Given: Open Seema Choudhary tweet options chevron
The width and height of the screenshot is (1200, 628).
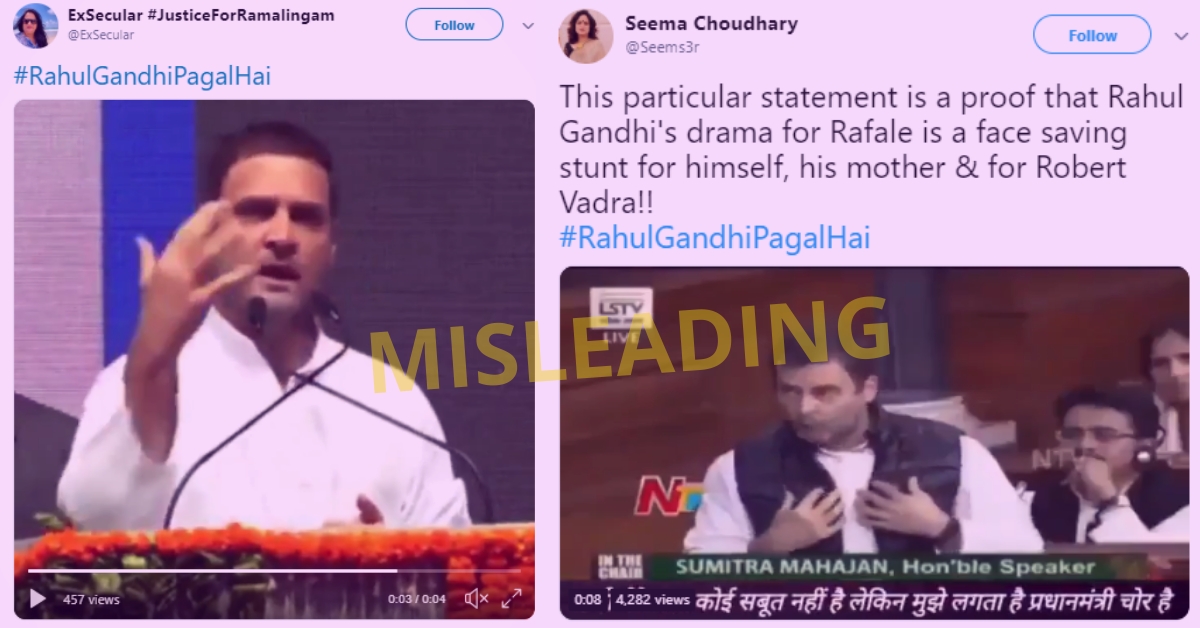Looking at the screenshot, I should click(1180, 36).
